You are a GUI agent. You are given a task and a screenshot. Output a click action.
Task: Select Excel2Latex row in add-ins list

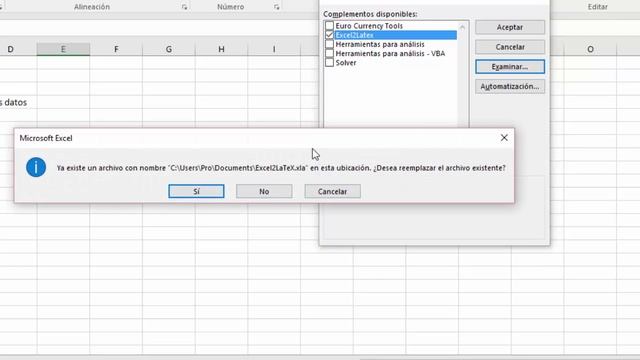click(395, 35)
